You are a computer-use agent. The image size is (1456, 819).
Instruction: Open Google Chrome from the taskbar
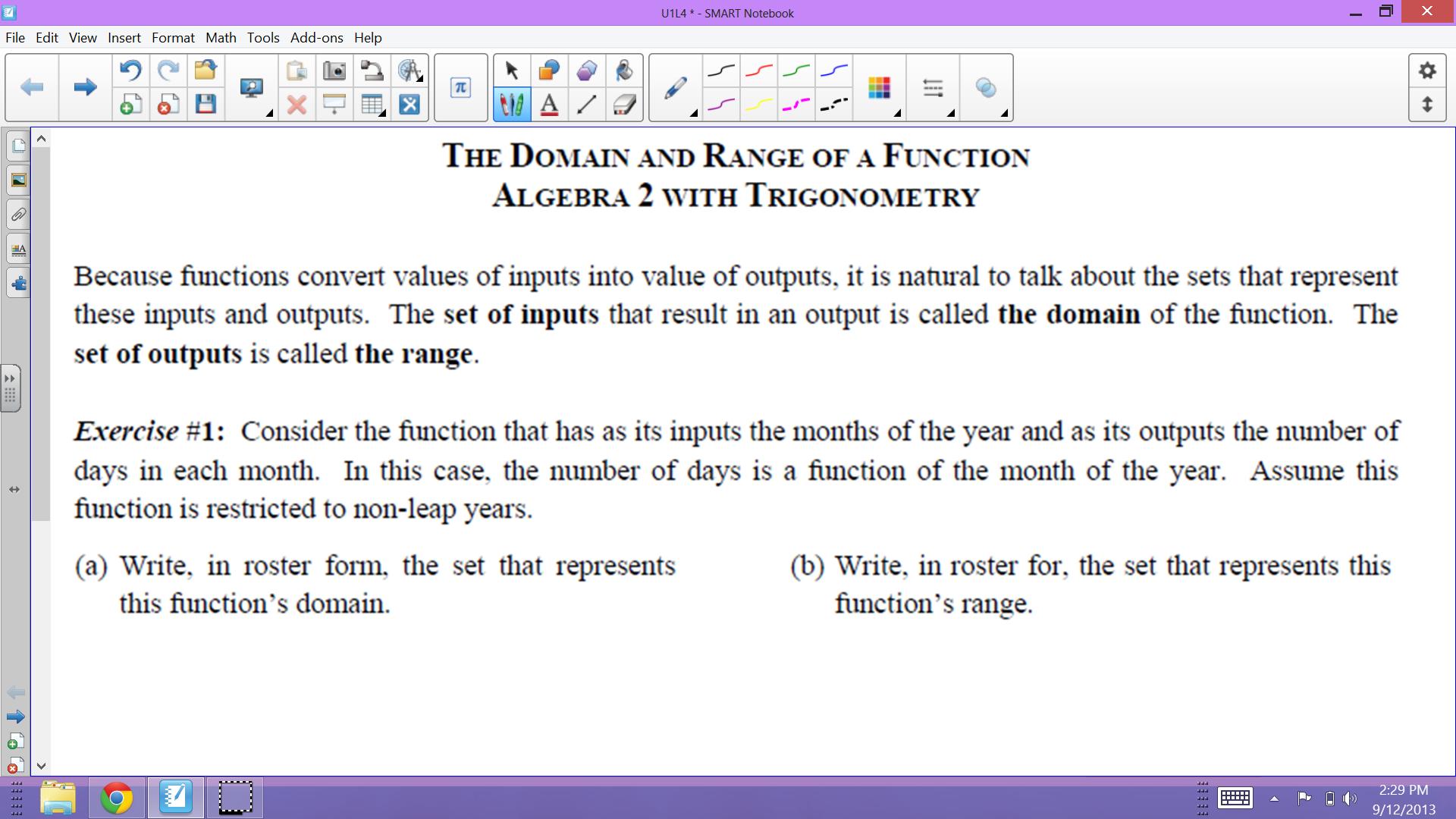(x=115, y=797)
